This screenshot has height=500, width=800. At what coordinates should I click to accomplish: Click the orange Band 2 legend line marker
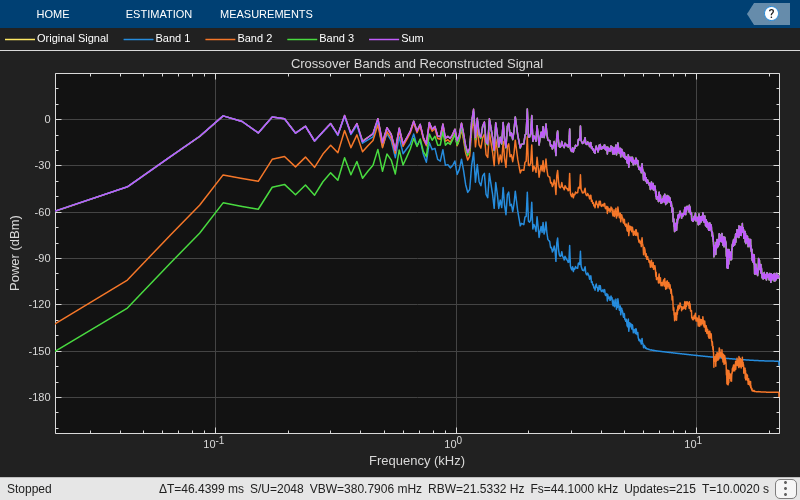pos(220,39)
